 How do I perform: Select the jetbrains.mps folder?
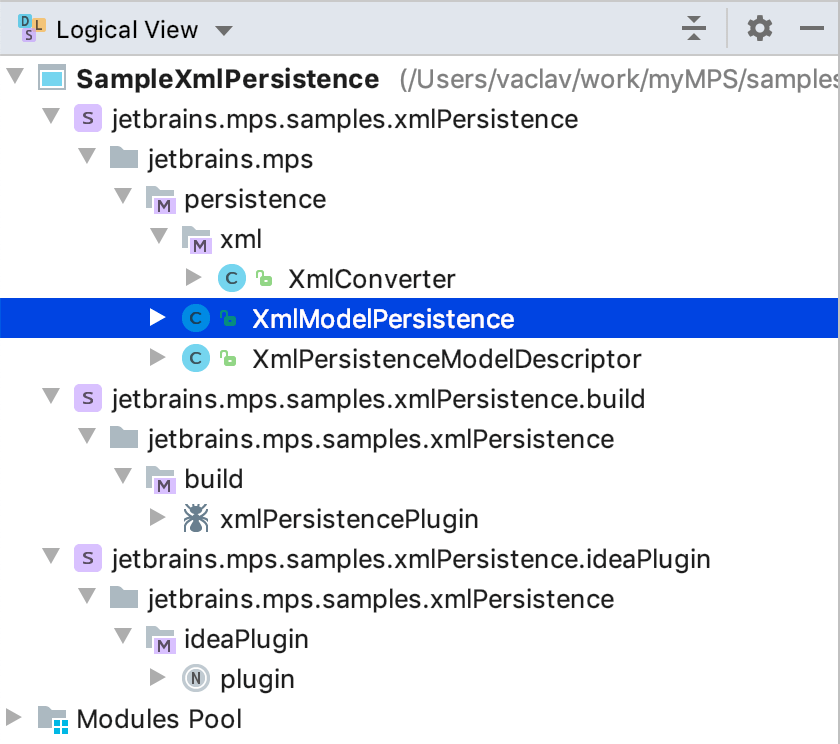(x=230, y=159)
